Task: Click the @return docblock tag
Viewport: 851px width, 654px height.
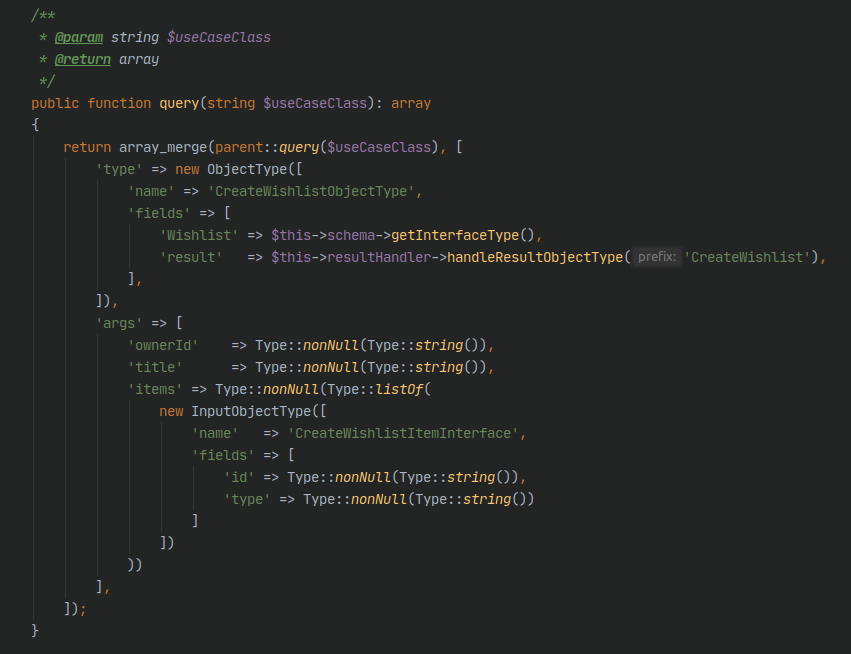Action: [x=82, y=59]
